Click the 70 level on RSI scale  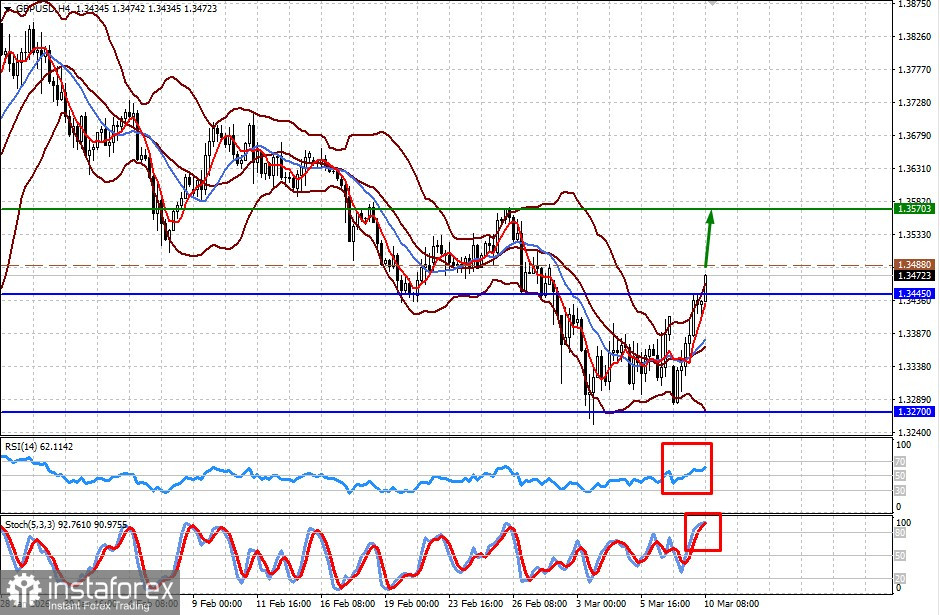tap(900, 462)
